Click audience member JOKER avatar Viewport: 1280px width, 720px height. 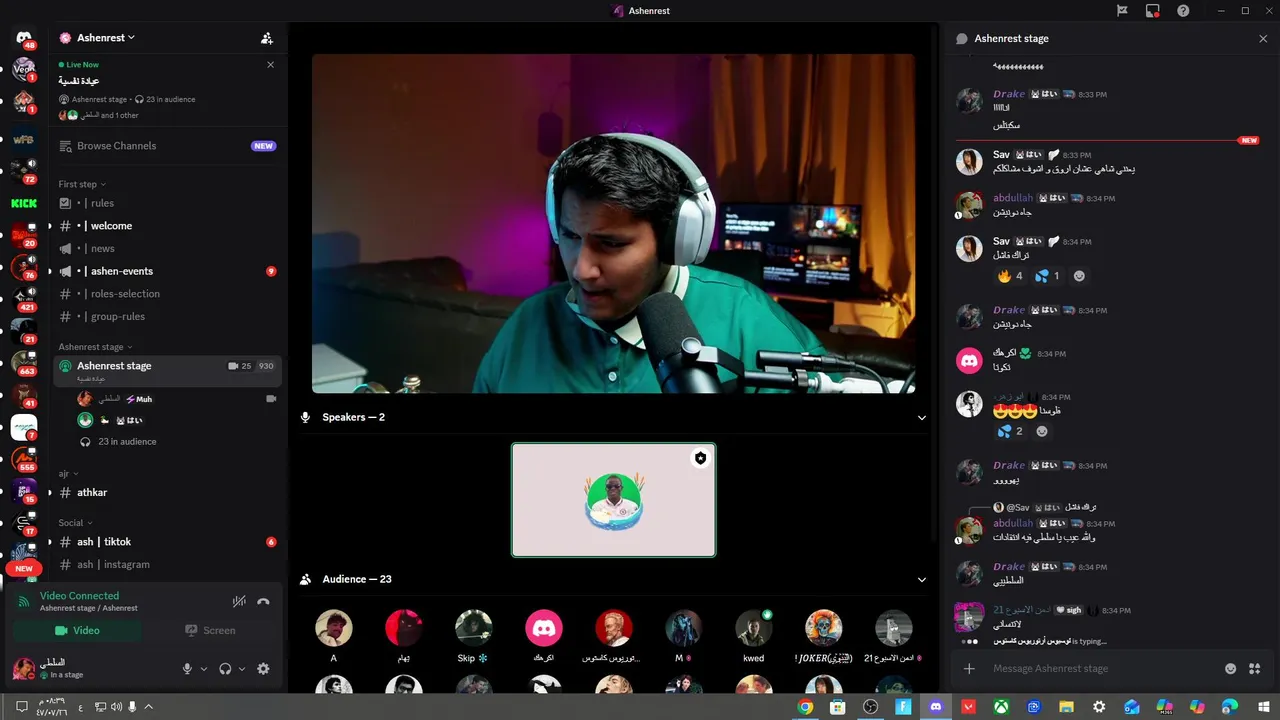824,628
